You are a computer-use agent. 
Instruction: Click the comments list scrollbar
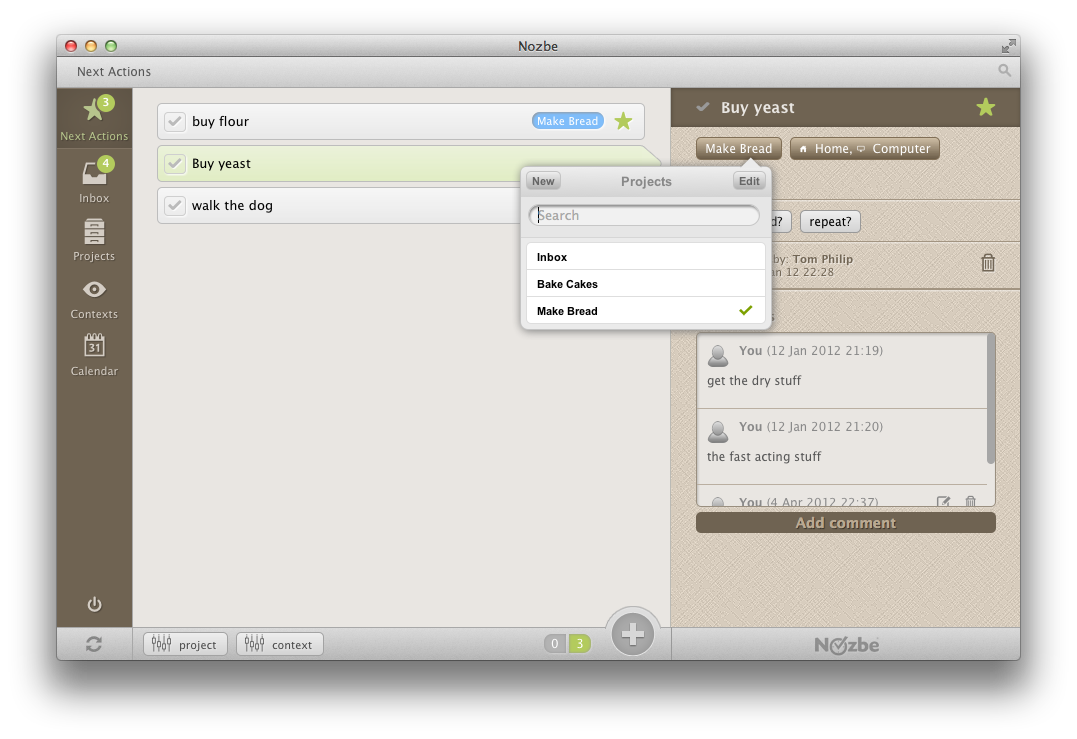tap(990, 398)
